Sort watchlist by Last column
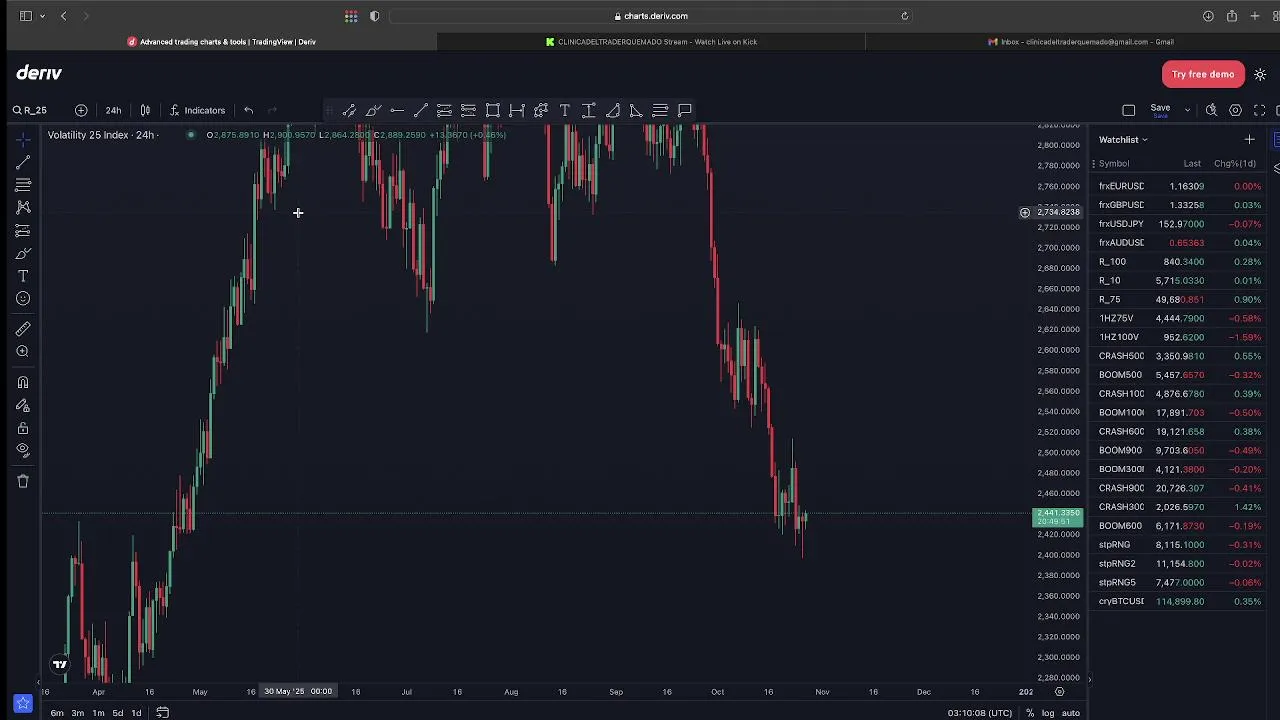 coord(1192,163)
